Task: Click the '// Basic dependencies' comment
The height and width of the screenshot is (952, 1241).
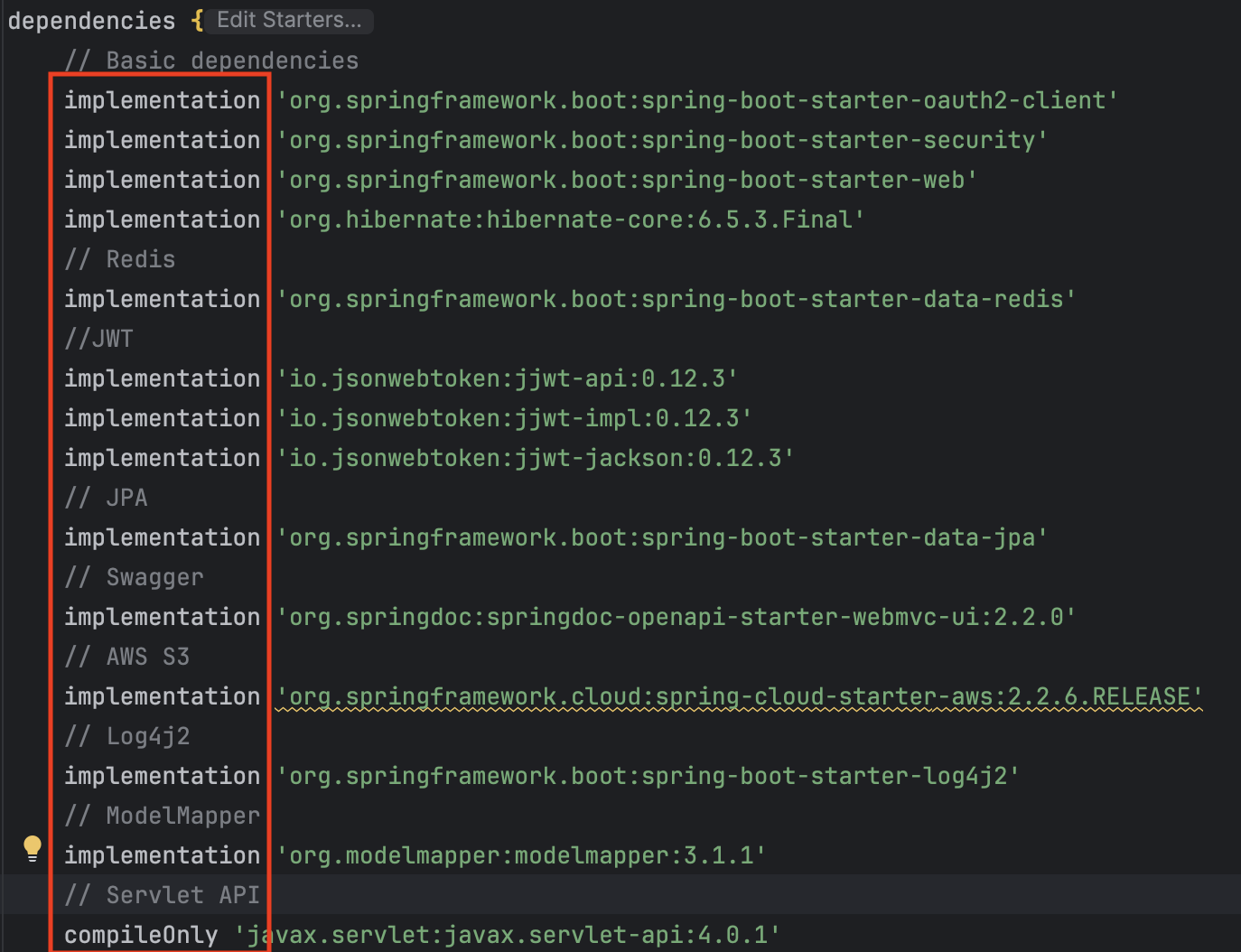Action: pos(212,61)
